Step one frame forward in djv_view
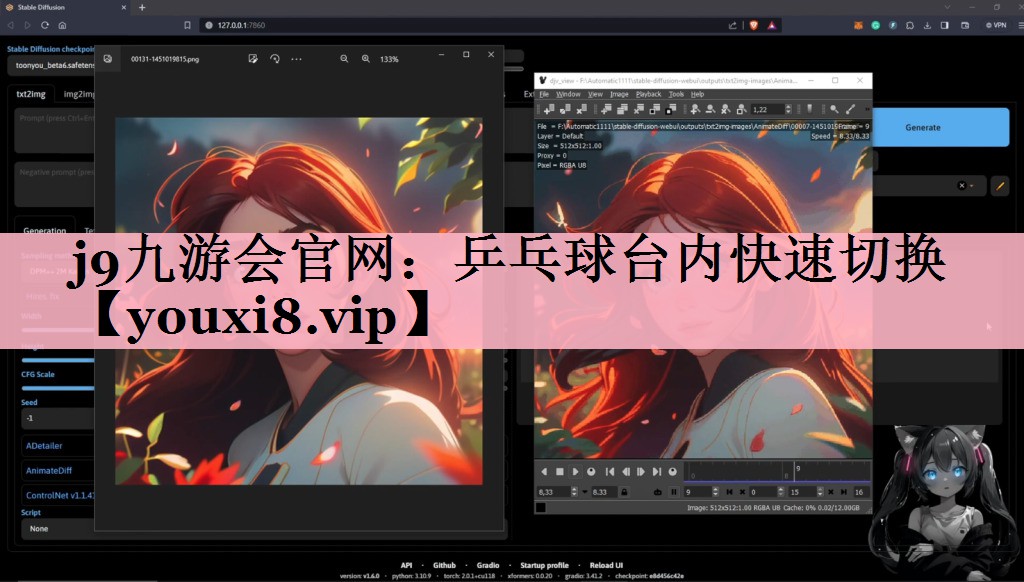 tap(641, 472)
